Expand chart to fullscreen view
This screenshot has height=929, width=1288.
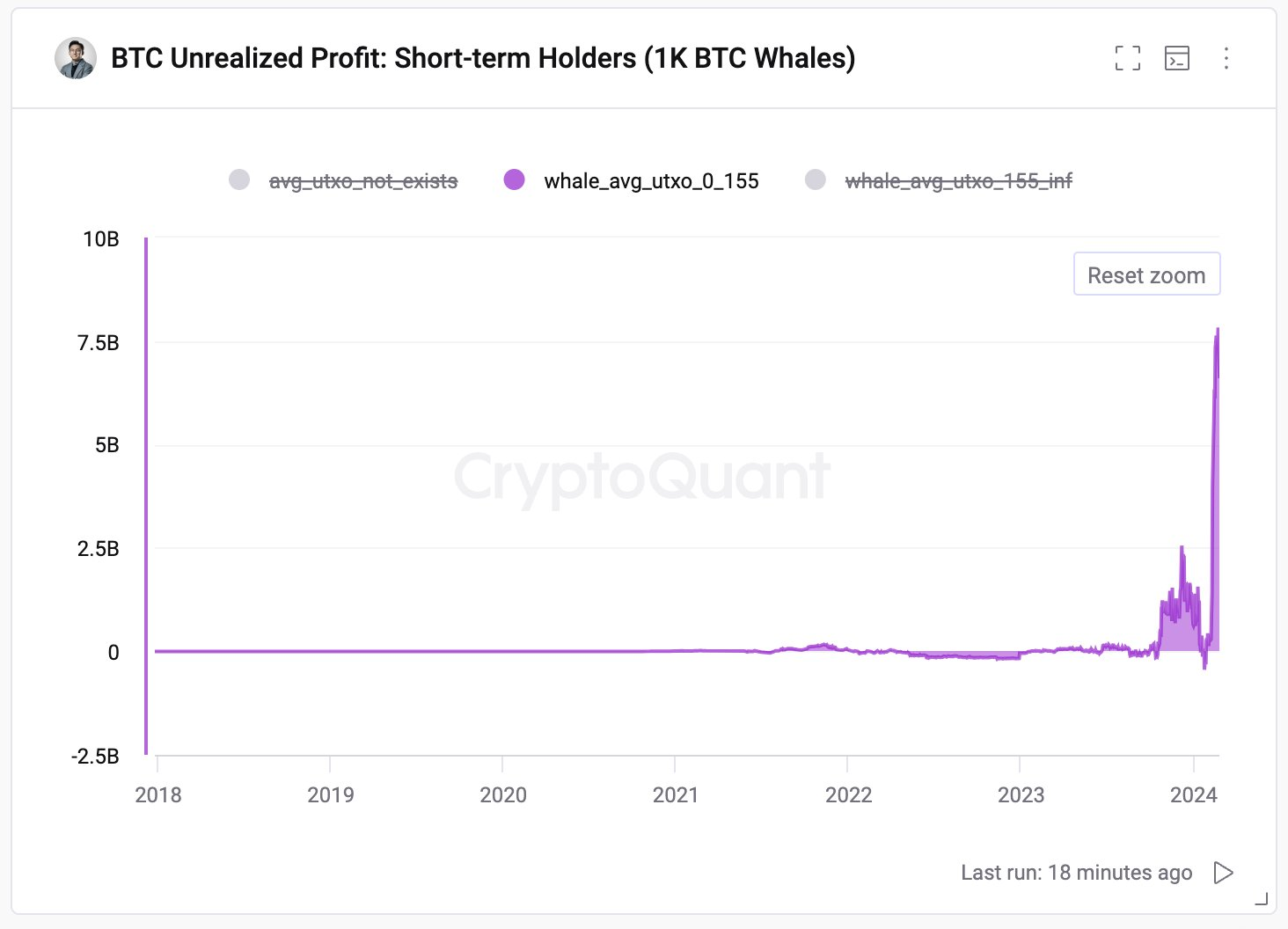[x=1127, y=58]
